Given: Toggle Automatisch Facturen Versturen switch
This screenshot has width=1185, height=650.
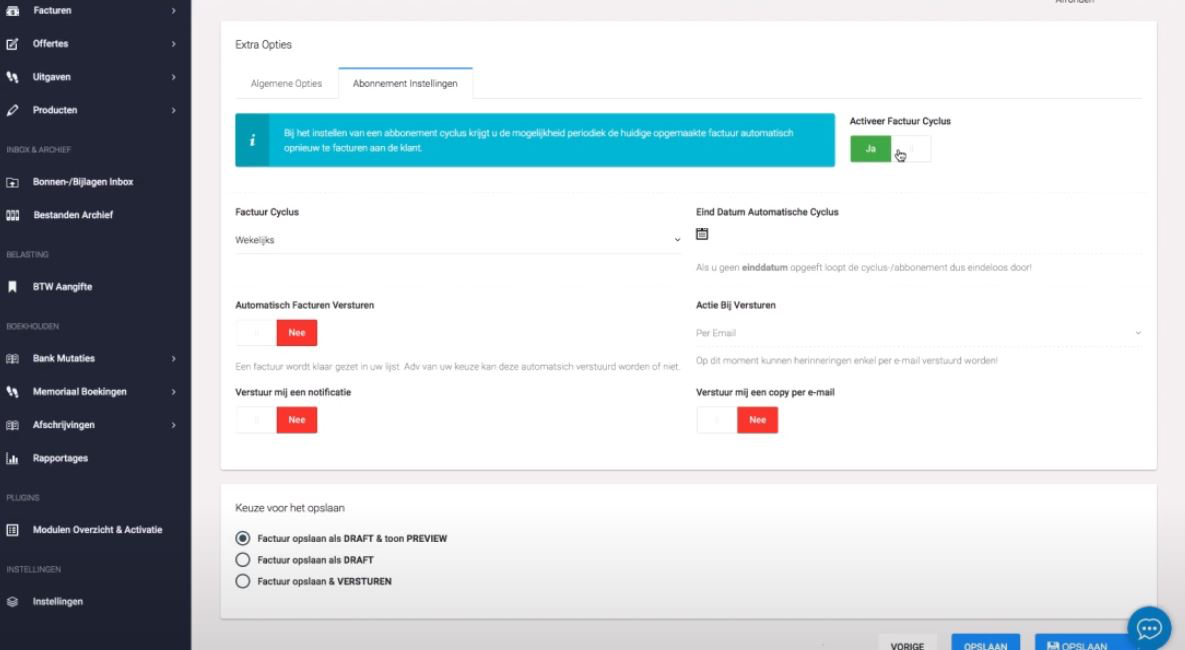Looking at the screenshot, I should click(277, 333).
